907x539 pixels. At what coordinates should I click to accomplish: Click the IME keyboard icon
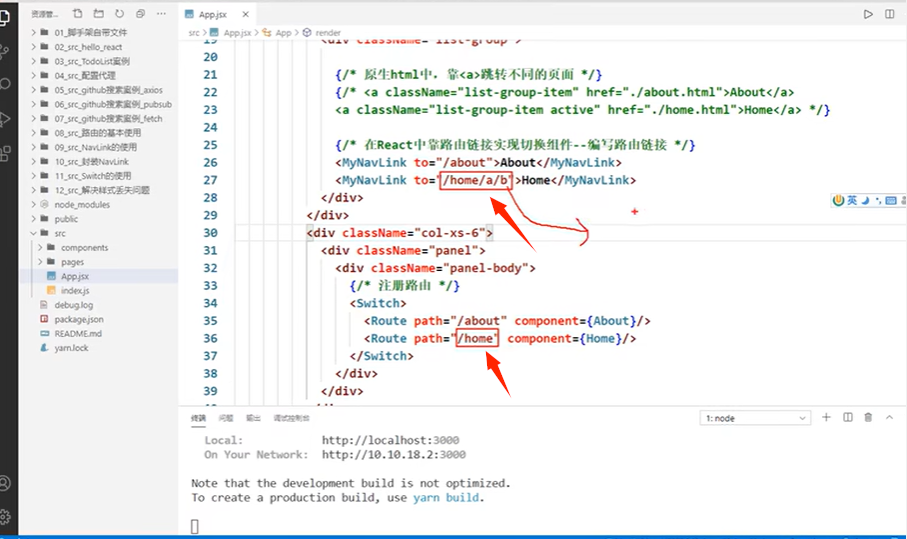(891, 200)
